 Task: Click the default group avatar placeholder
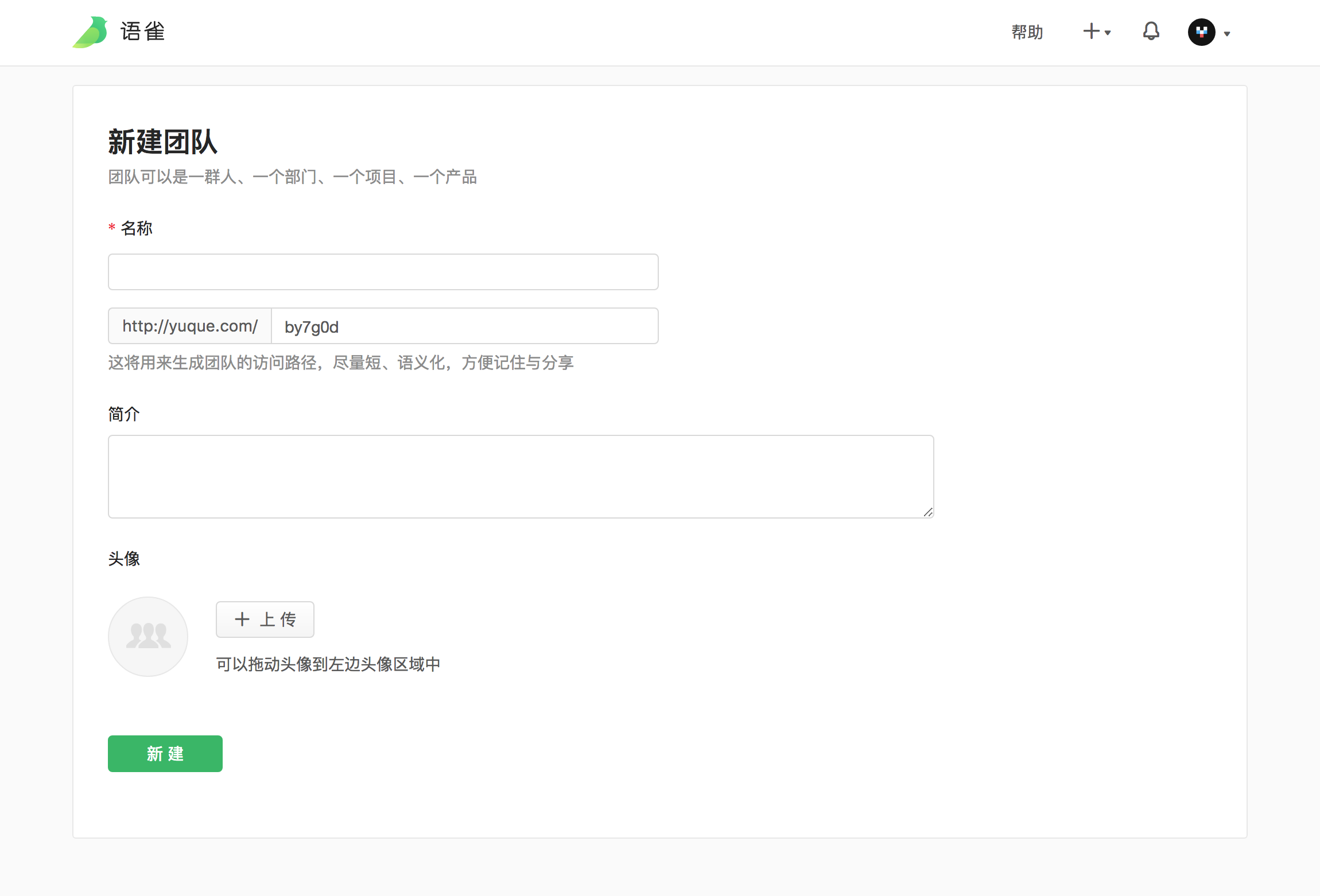pyautogui.click(x=148, y=637)
